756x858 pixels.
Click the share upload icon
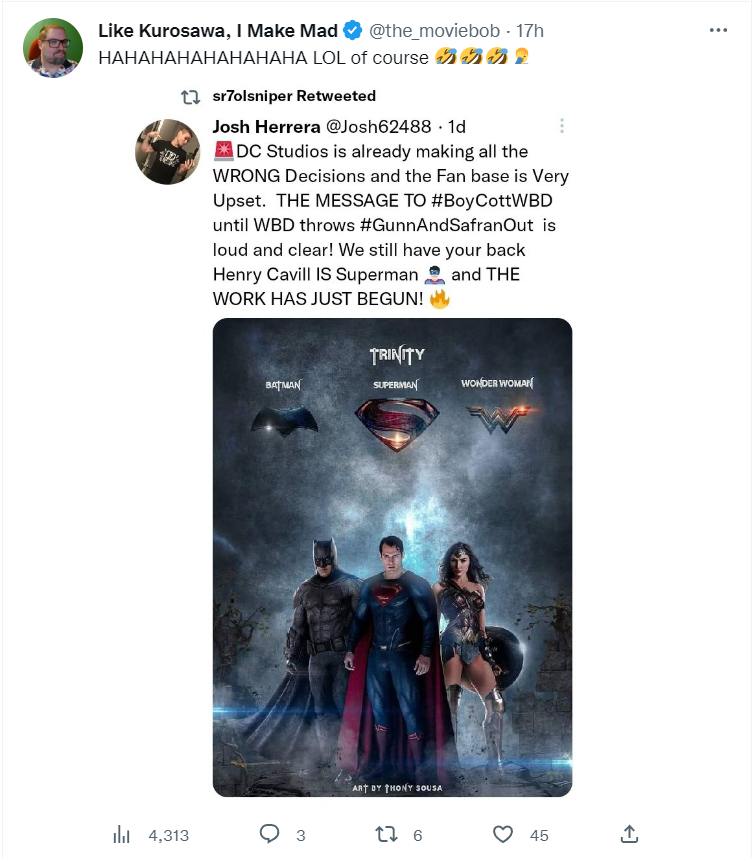629,834
